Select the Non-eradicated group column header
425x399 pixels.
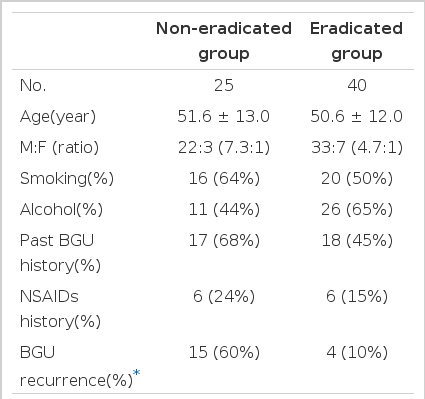tap(224, 41)
